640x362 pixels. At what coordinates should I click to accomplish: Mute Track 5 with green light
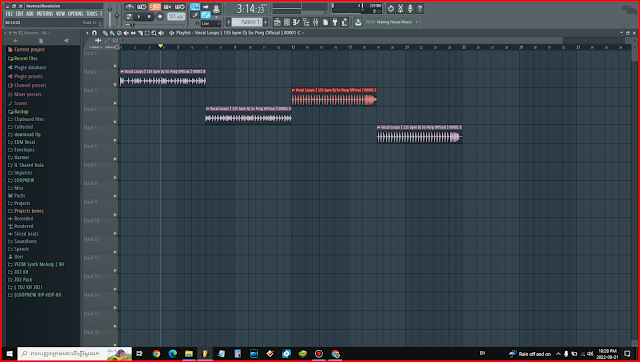[x=115, y=140]
